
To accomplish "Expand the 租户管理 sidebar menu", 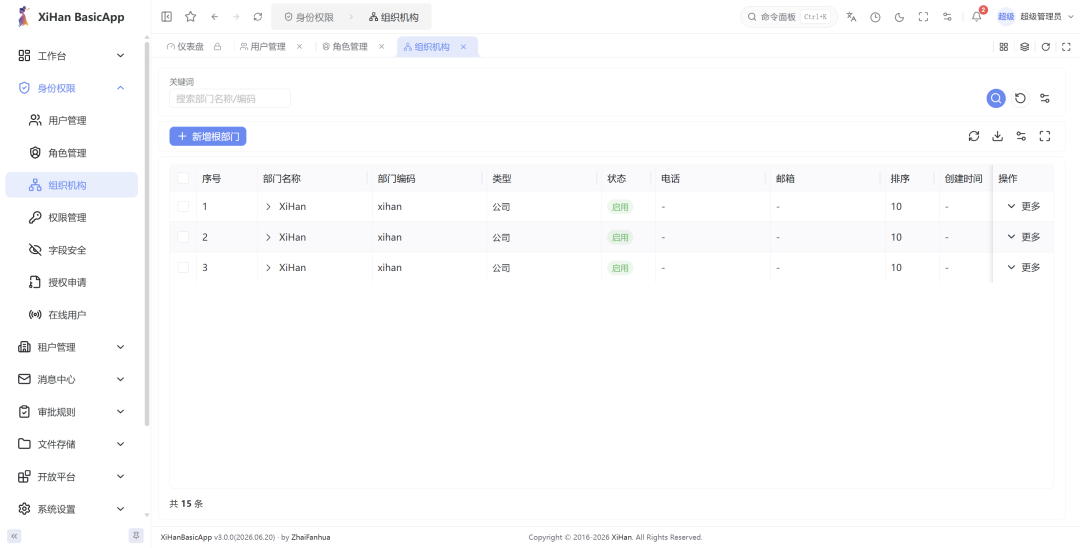I will [72, 347].
